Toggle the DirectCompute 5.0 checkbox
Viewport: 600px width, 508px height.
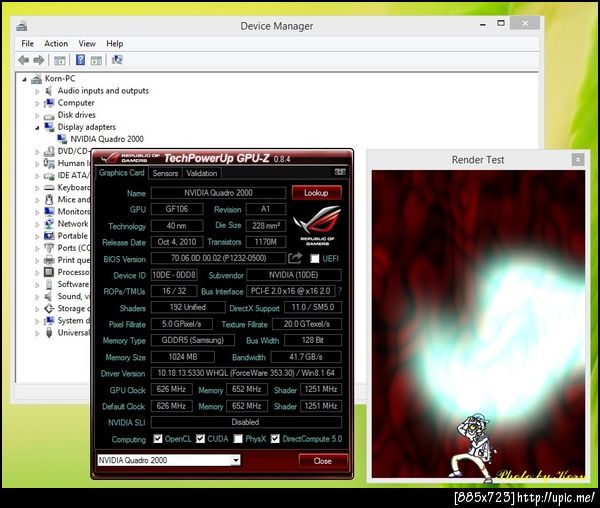275,439
